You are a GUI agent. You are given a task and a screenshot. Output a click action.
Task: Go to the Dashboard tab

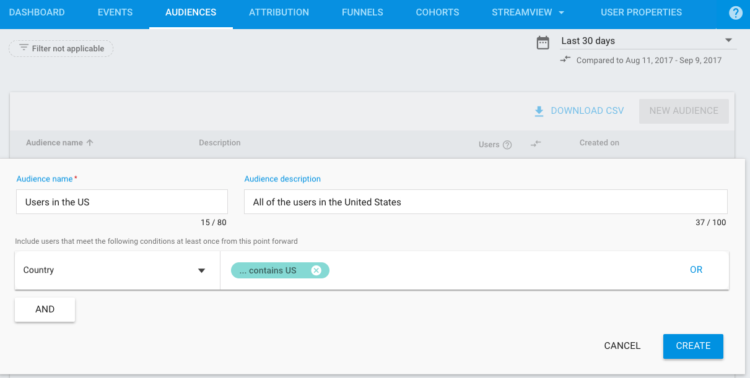37,12
